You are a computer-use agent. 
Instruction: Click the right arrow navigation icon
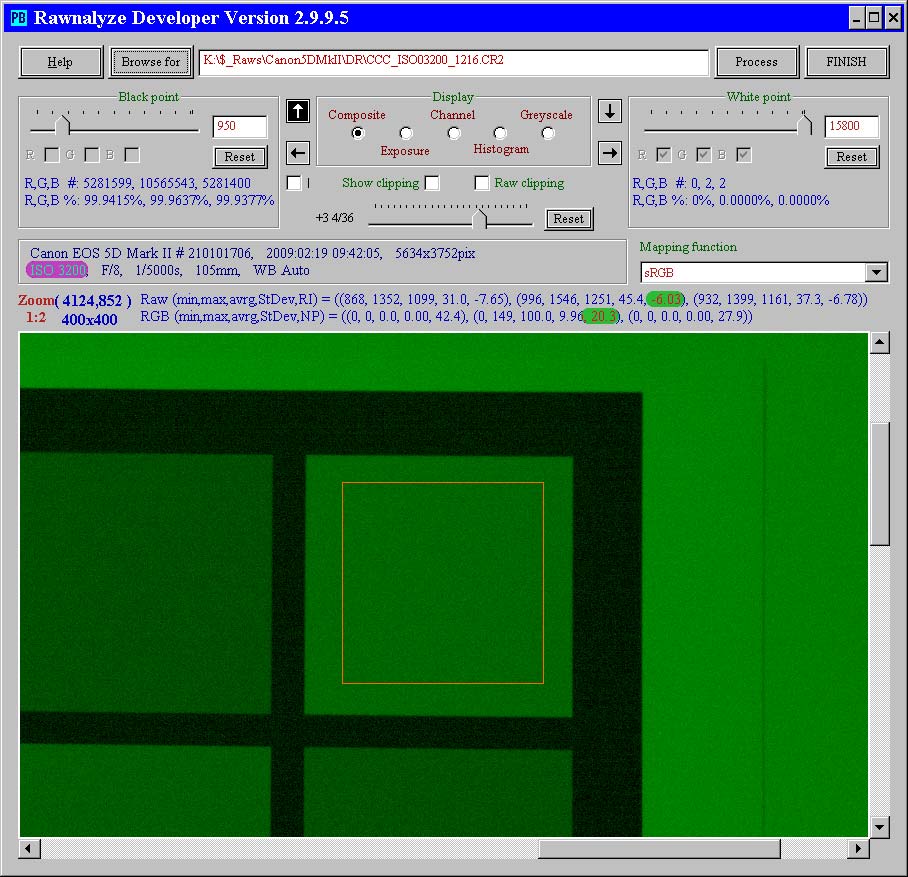[609, 153]
